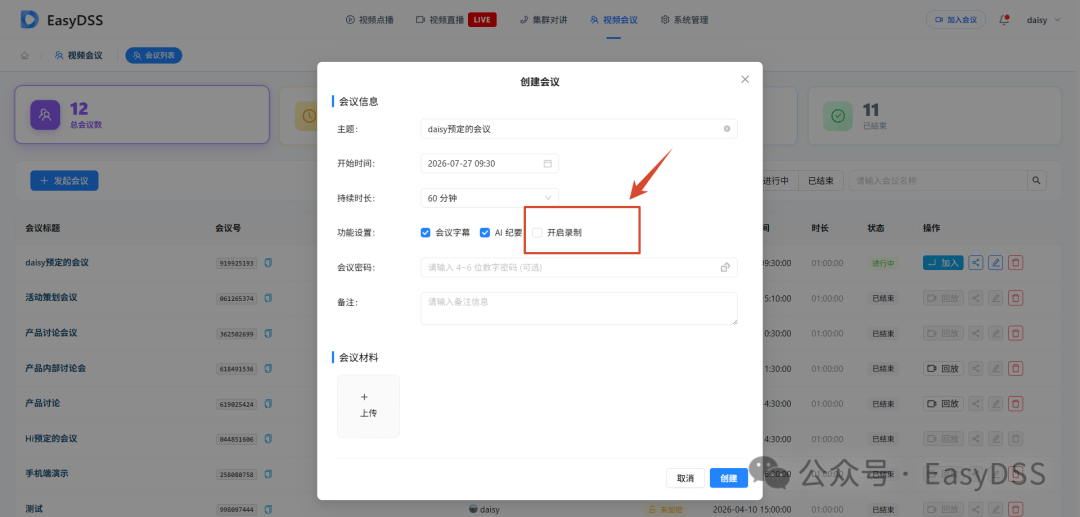
Task: Click the search magnifier icon
Action: pos(1037,181)
